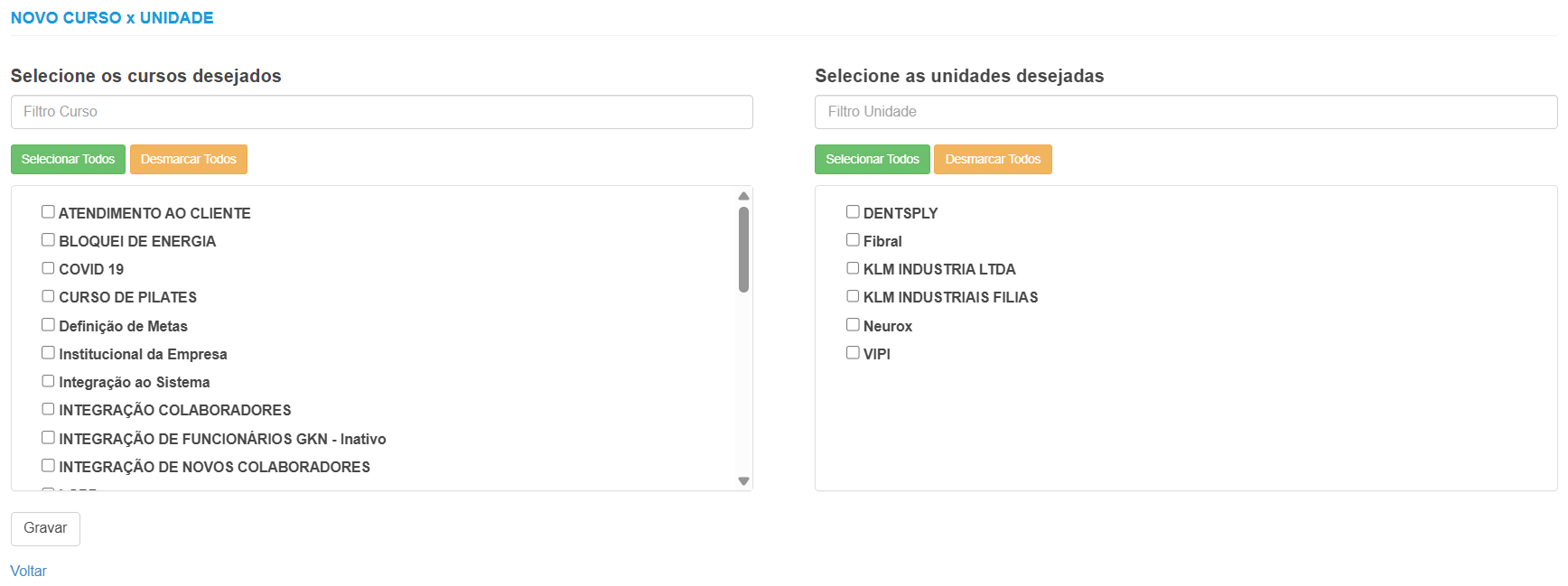Click the Gravar button

click(45, 528)
